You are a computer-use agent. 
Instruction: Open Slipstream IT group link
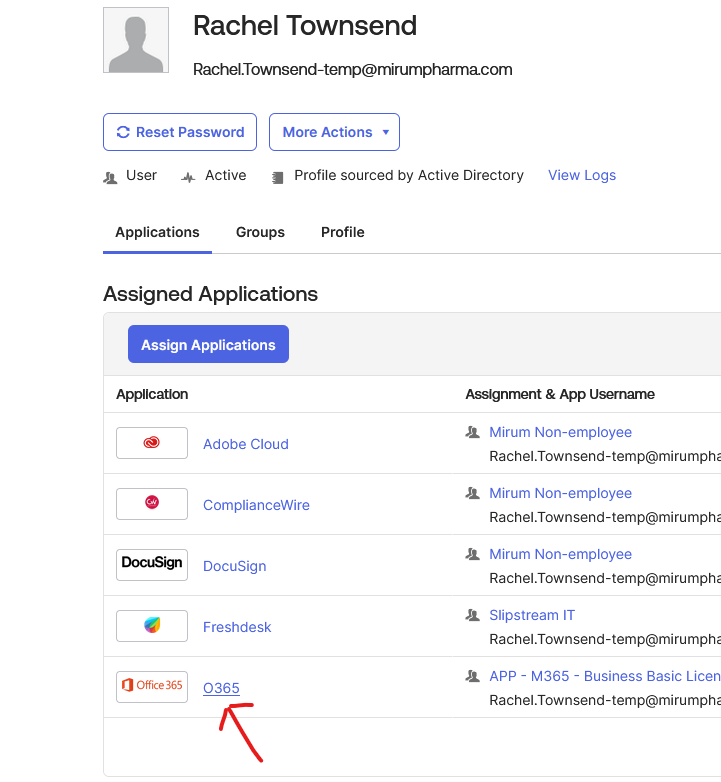pyautogui.click(x=532, y=615)
